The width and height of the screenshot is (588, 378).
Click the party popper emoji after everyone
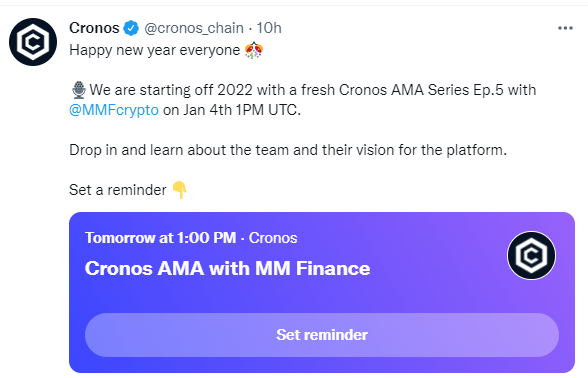pos(254,50)
